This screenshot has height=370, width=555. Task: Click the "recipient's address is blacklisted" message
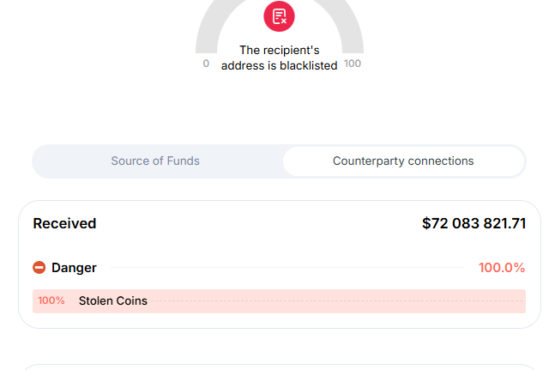click(279, 58)
